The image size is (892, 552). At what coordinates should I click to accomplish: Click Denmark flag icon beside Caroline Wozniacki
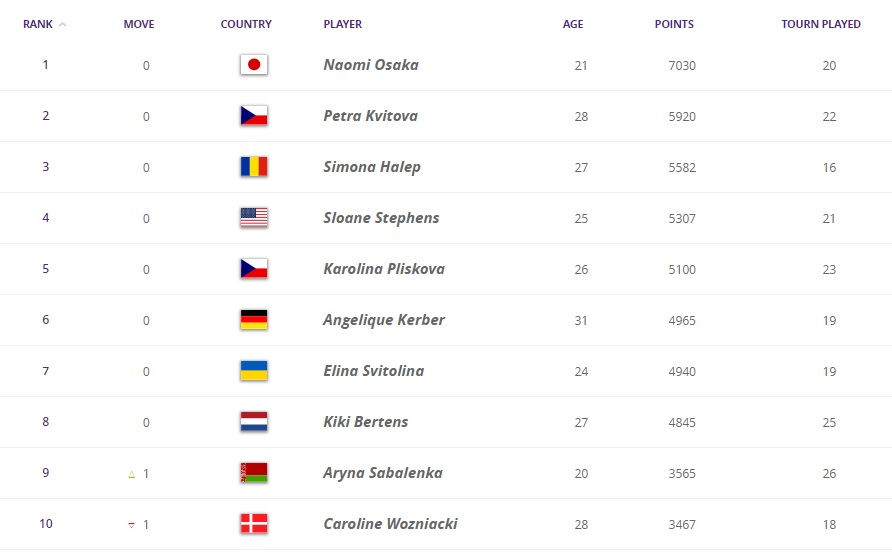(254, 524)
